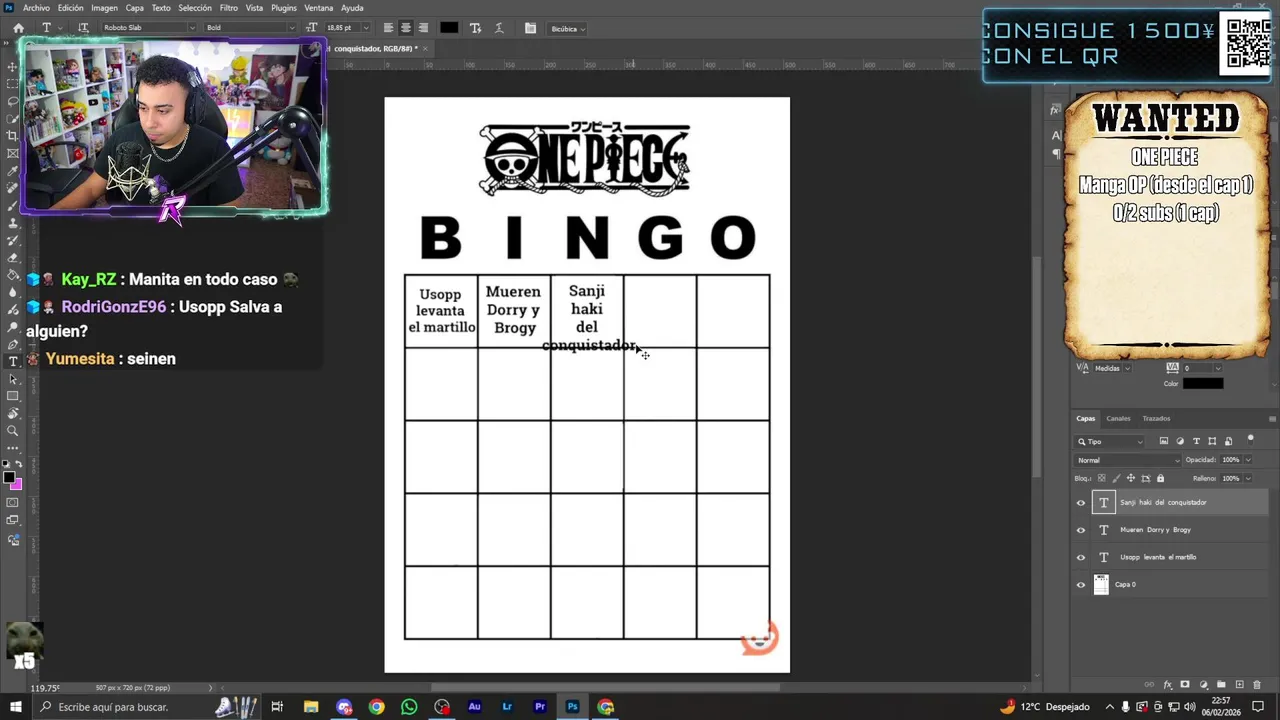
Task: Select the Frame tool
Action: (x=13, y=154)
